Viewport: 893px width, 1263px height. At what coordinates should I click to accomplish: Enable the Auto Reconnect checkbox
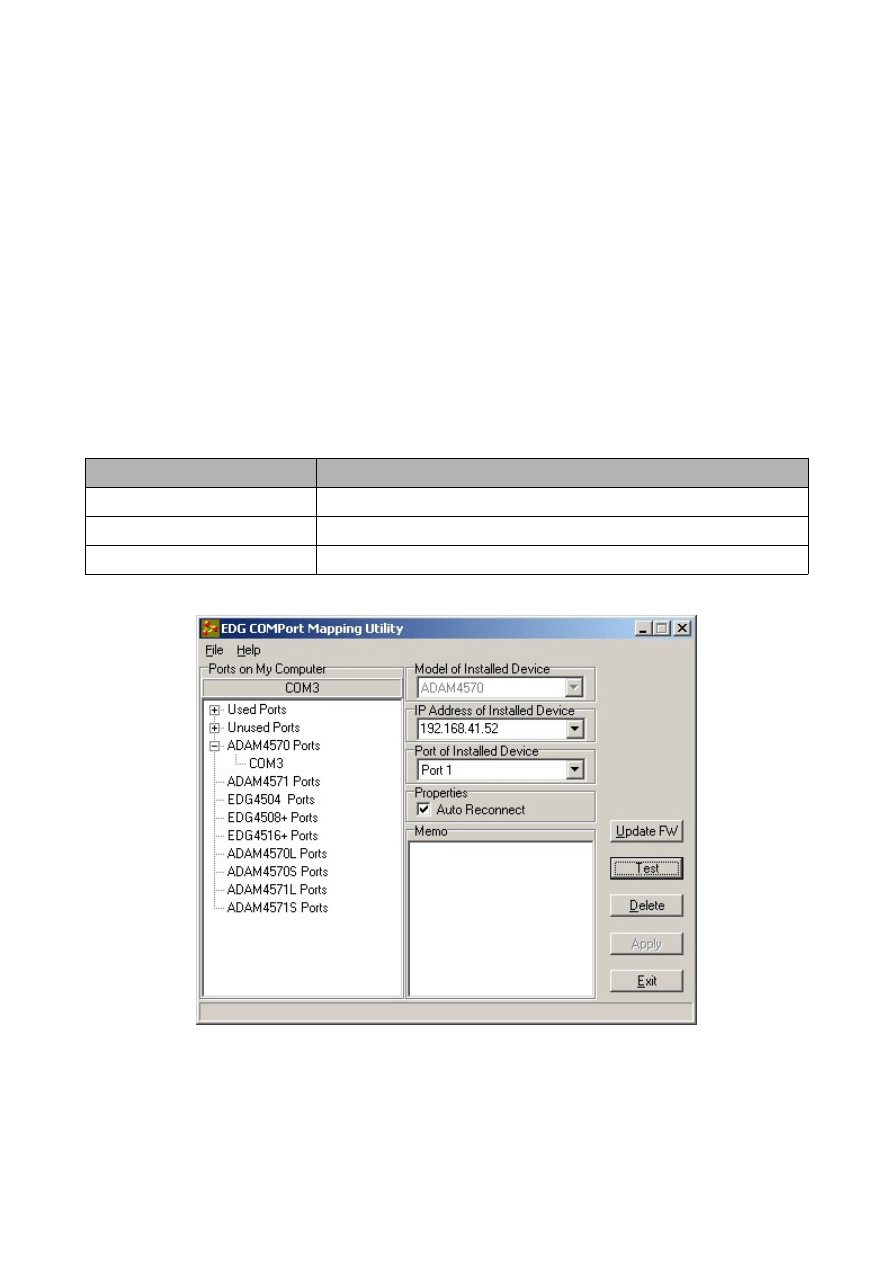(424, 810)
